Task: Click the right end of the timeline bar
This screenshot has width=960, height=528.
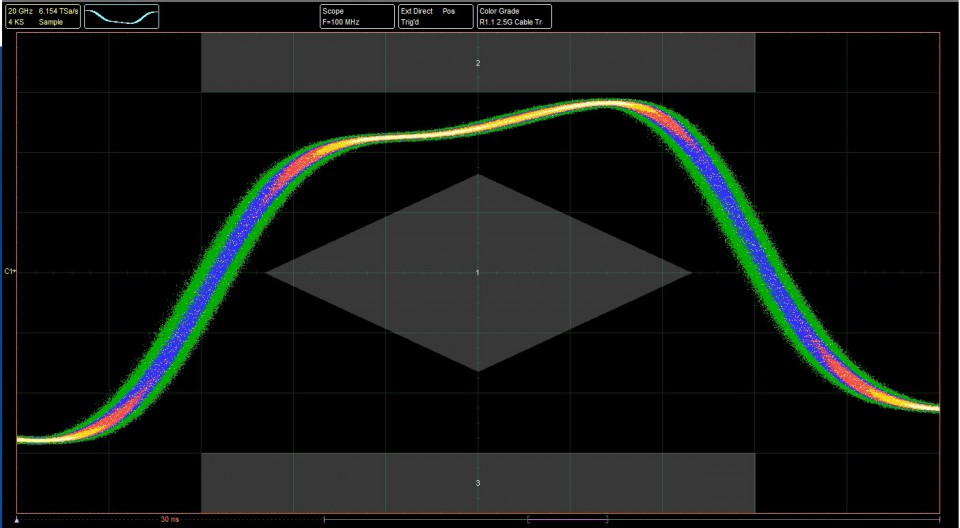Action: [938, 520]
